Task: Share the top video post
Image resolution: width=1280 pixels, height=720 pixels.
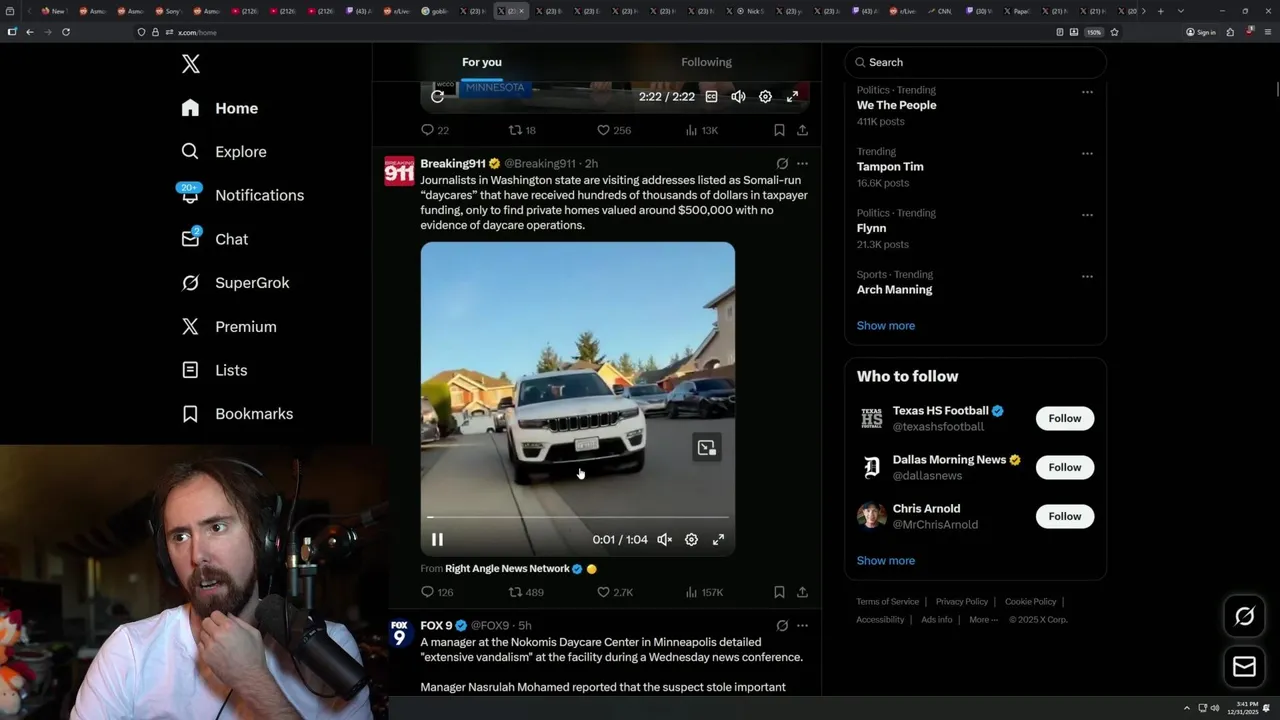Action: click(802, 130)
